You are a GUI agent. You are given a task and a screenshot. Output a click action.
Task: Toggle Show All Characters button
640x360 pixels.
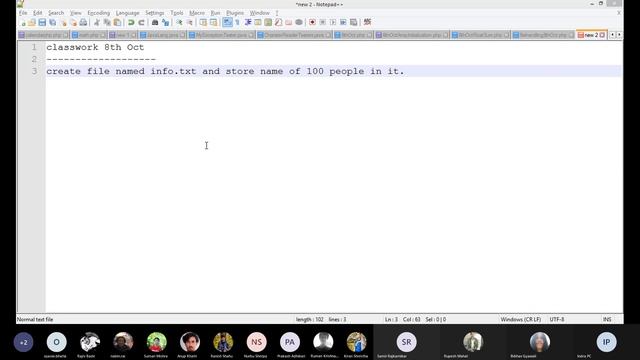238,22
